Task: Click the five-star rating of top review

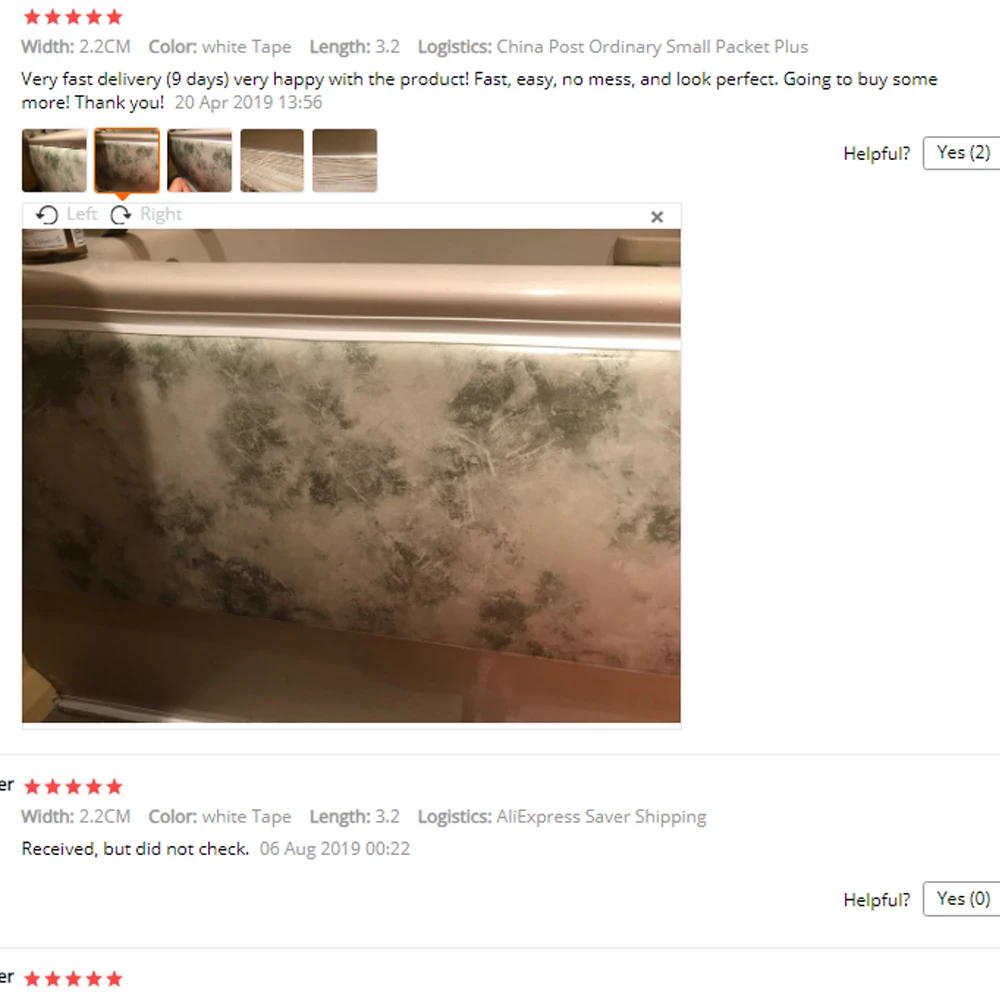Action: tap(73, 17)
